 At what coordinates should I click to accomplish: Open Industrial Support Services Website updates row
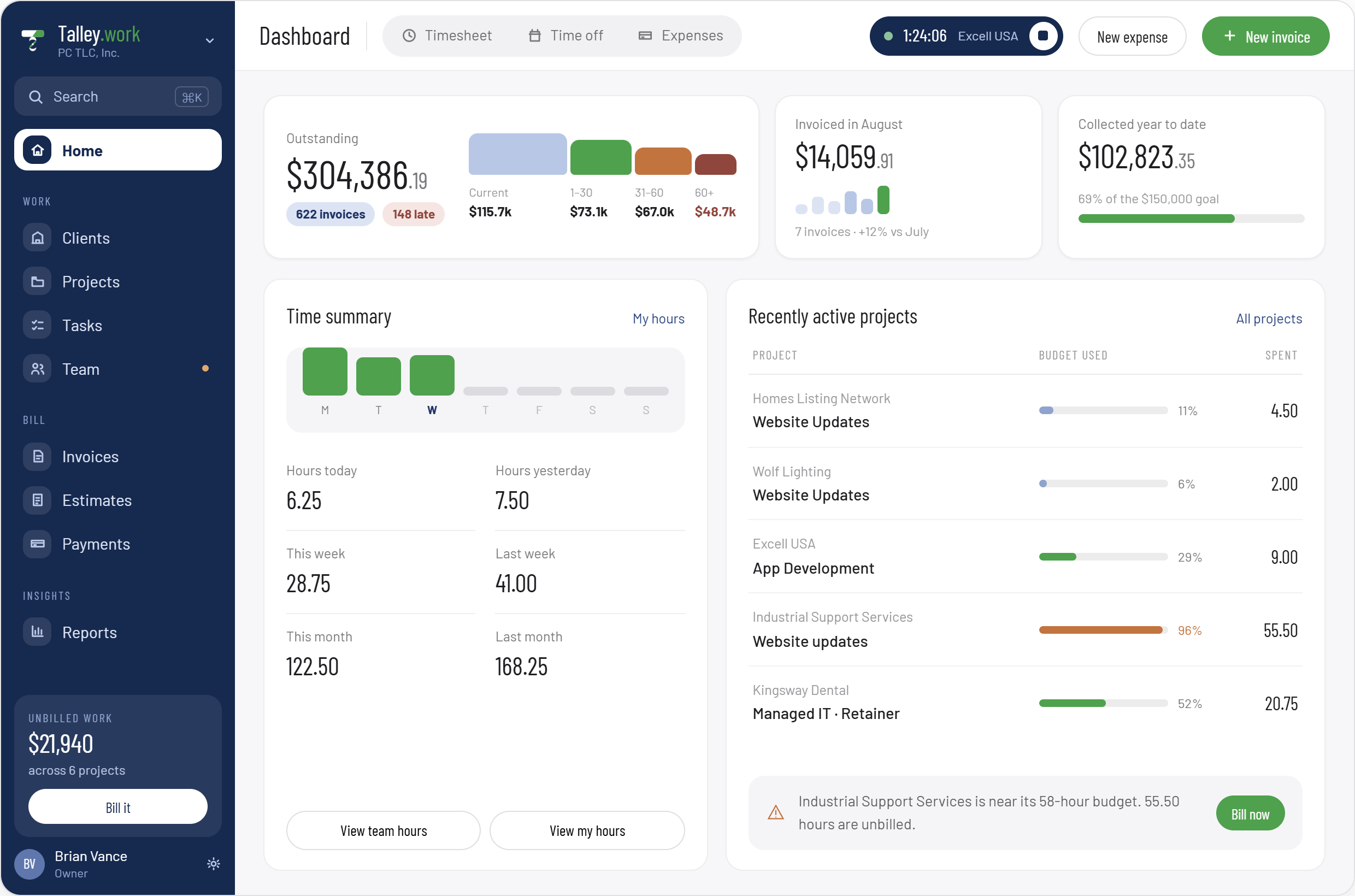(1025, 630)
